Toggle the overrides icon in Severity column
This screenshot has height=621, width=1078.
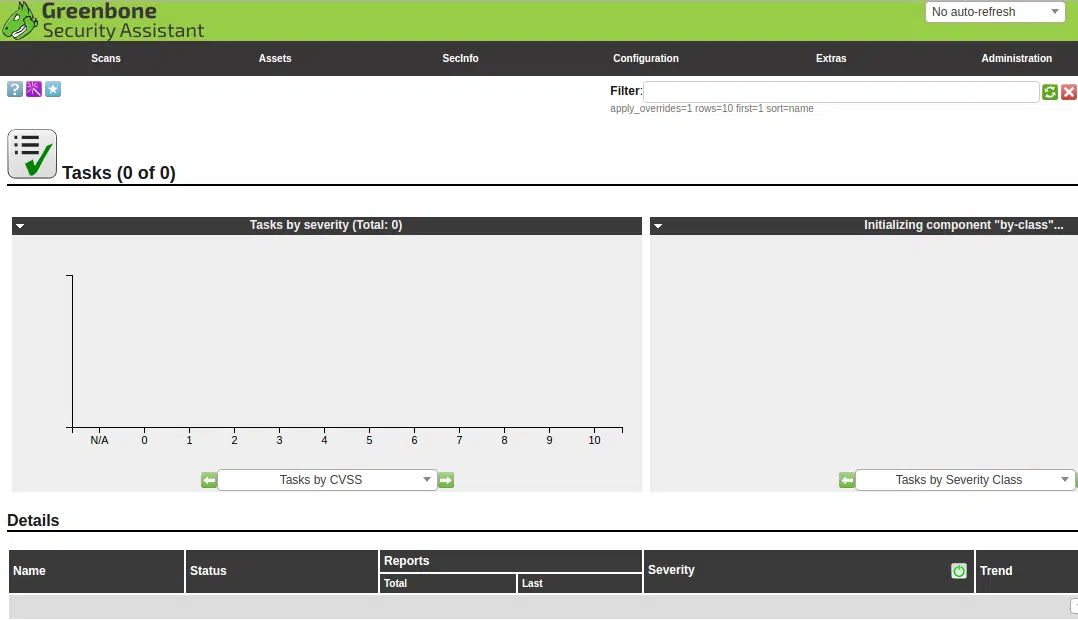coord(958,570)
